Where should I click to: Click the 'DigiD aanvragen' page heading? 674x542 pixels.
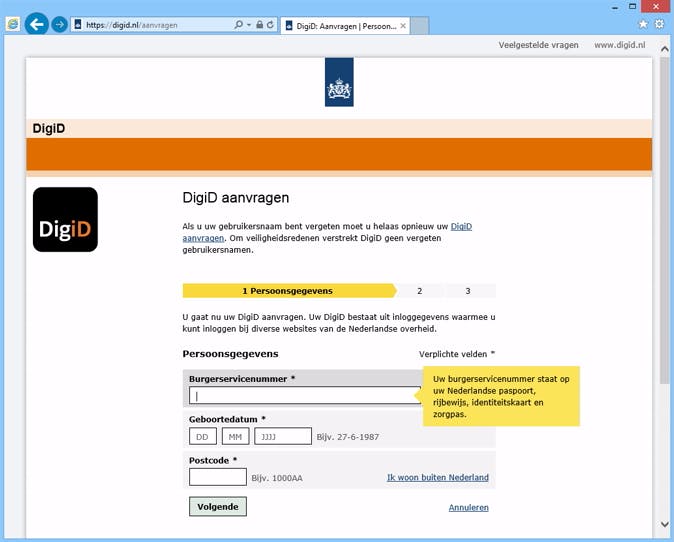tap(236, 198)
